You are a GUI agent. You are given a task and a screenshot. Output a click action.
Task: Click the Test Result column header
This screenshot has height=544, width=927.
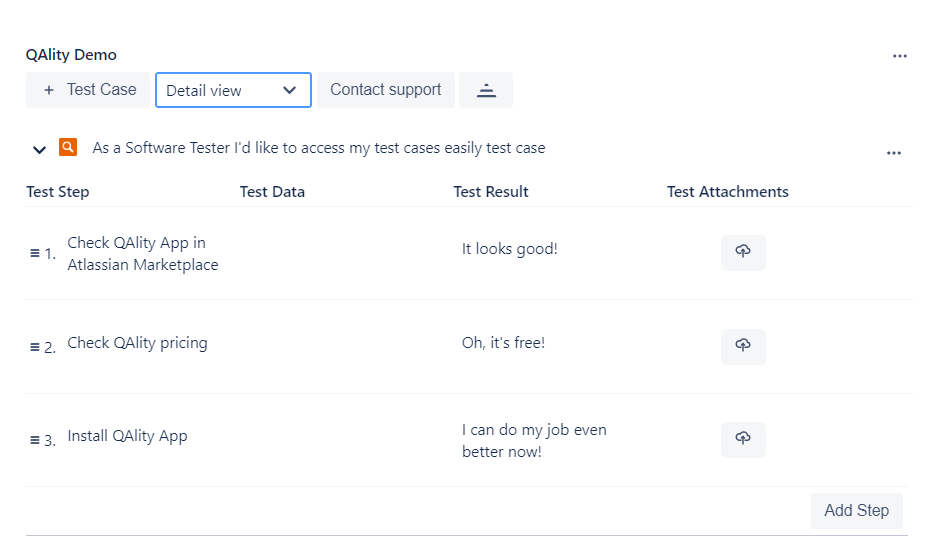(491, 192)
